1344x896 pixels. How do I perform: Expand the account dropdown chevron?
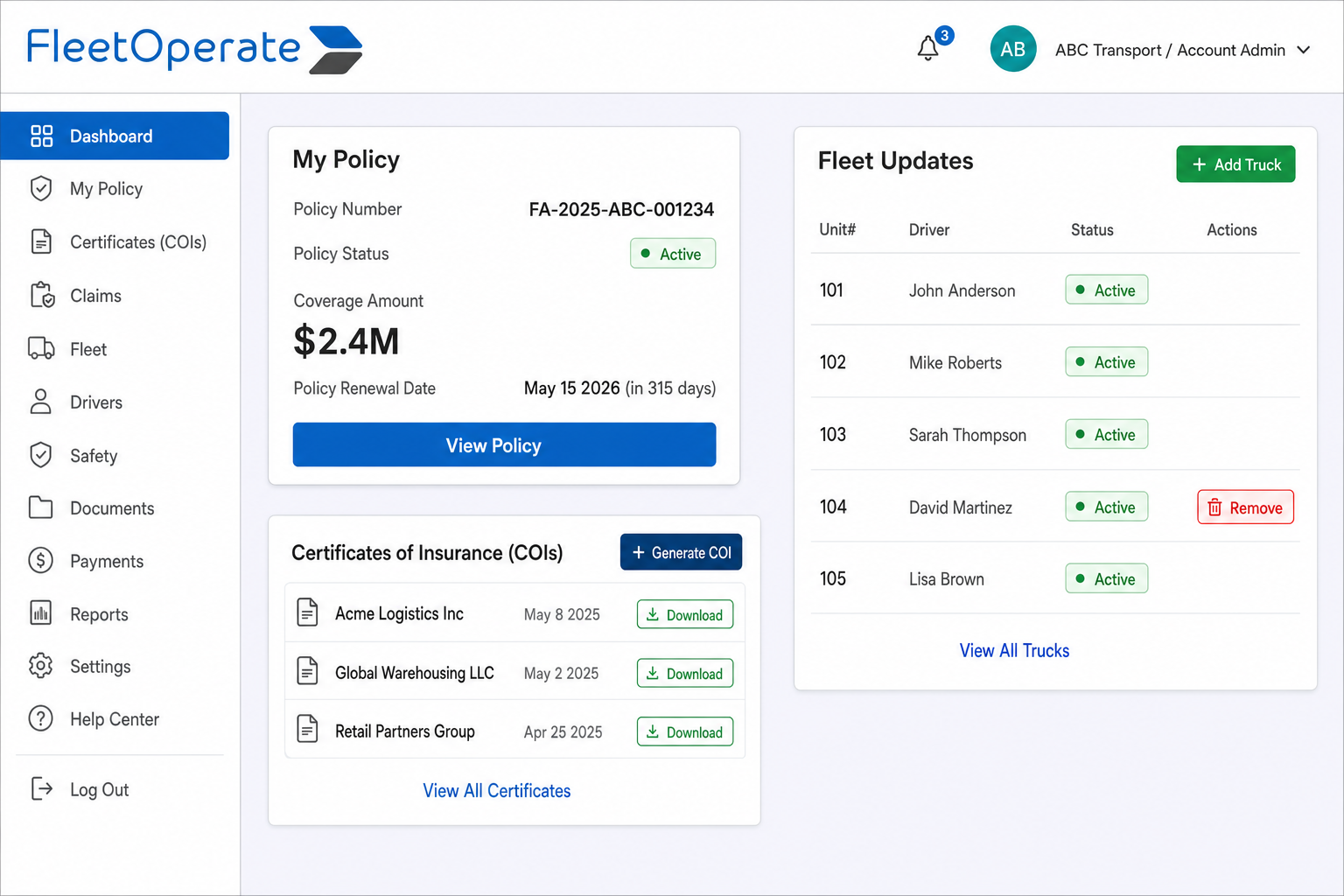(1304, 50)
